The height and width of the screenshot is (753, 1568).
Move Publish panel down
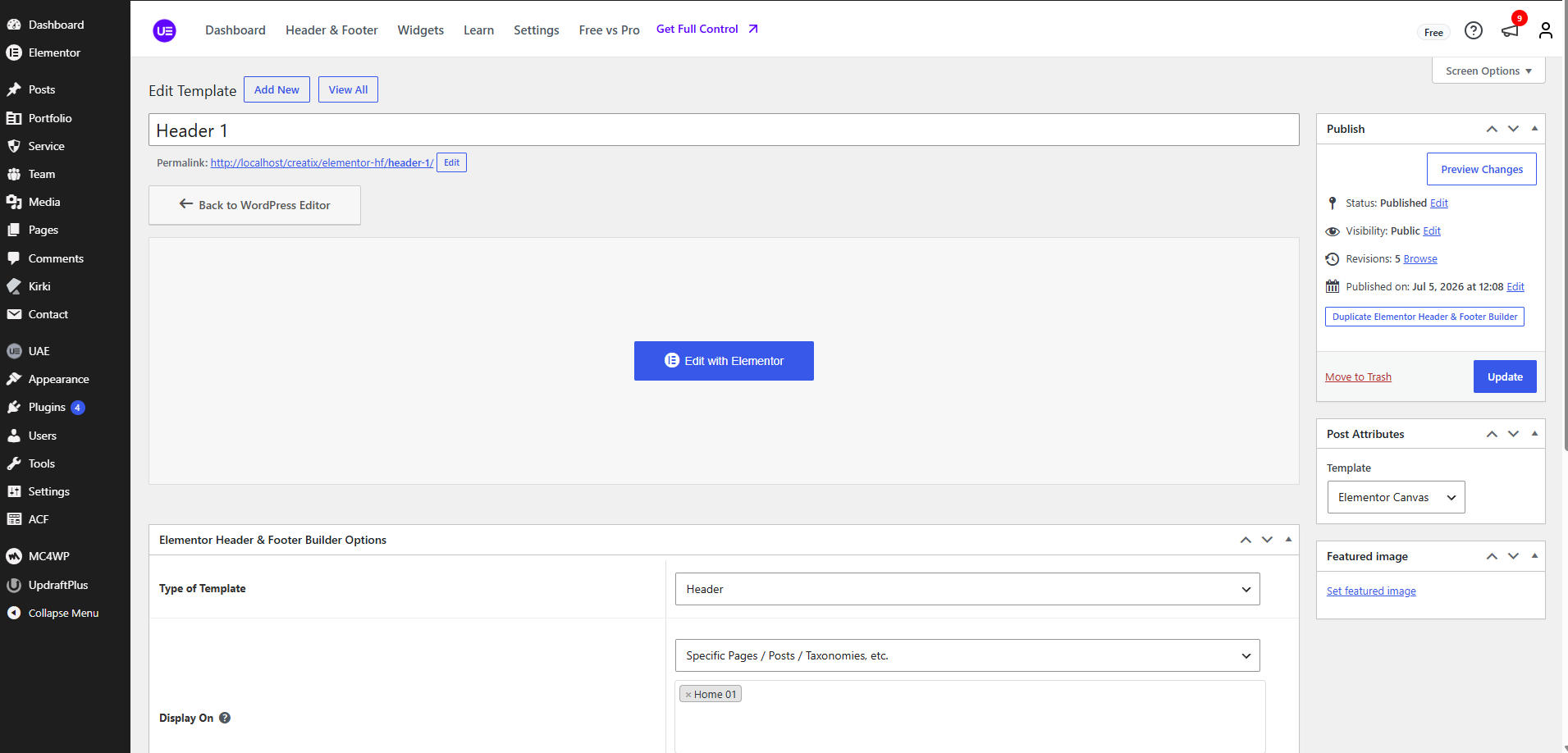[1513, 129]
